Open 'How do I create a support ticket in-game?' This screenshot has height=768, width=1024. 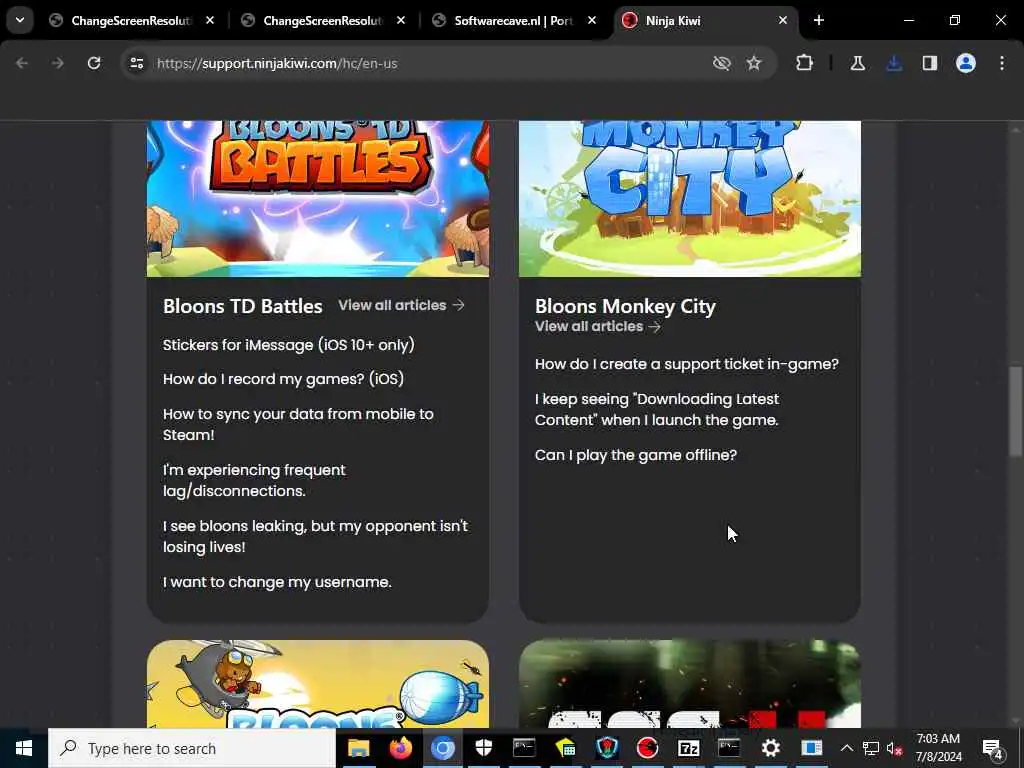[x=687, y=364]
